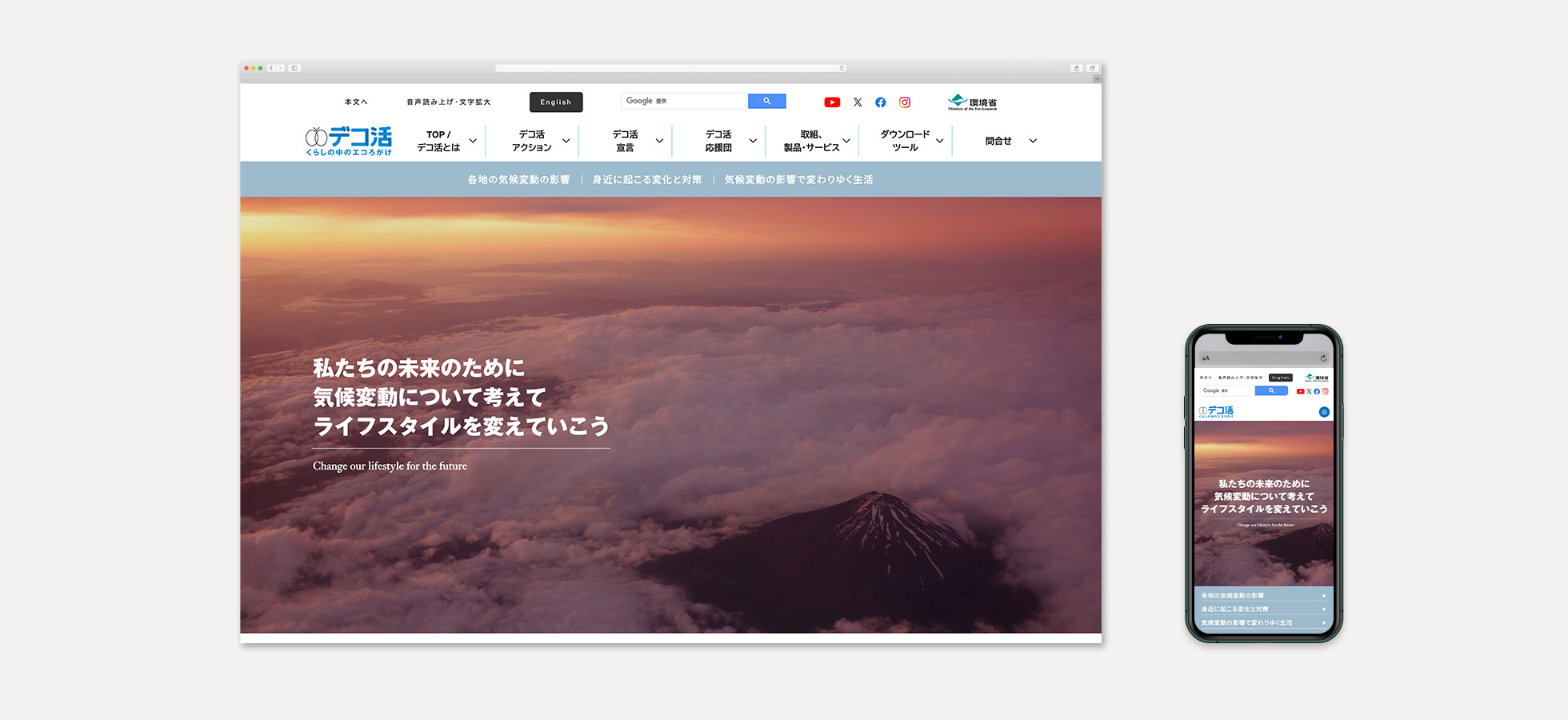Open デコ活アクション navigation item
Screen dimensions: 1568x720
532,141
